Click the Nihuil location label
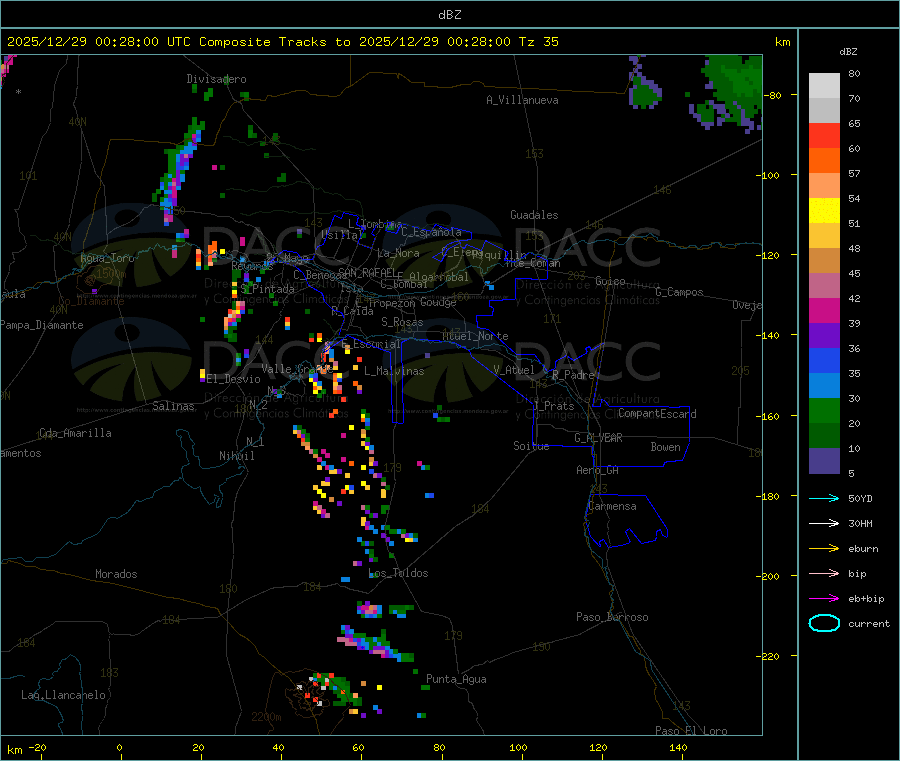Screen dimensions: 900x761 (236, 456)
